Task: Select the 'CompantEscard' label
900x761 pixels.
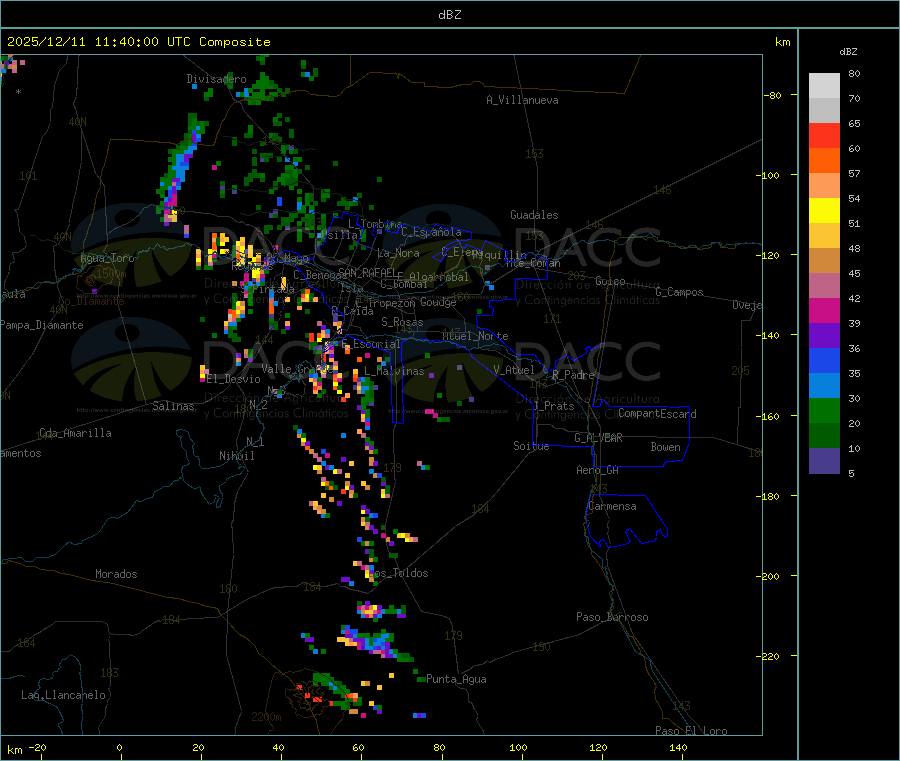Action: 657,414
